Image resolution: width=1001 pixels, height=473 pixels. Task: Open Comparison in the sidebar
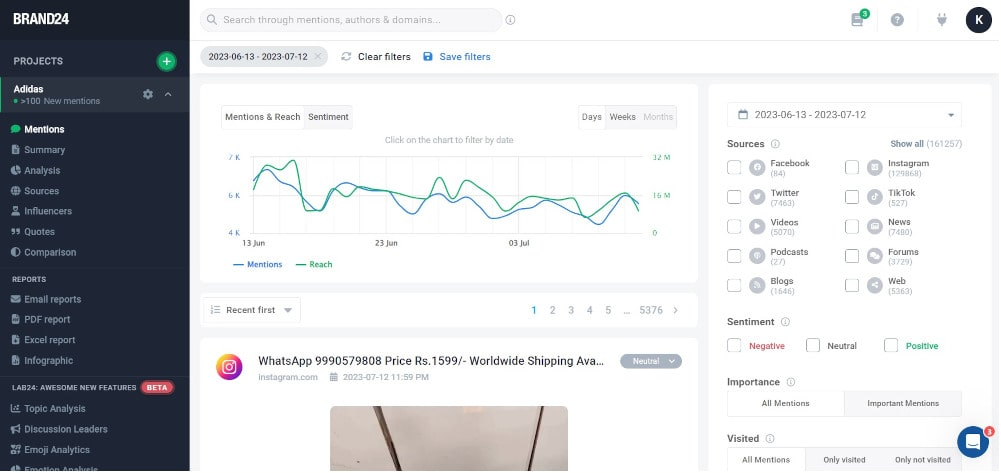click(x=50, y=252)
